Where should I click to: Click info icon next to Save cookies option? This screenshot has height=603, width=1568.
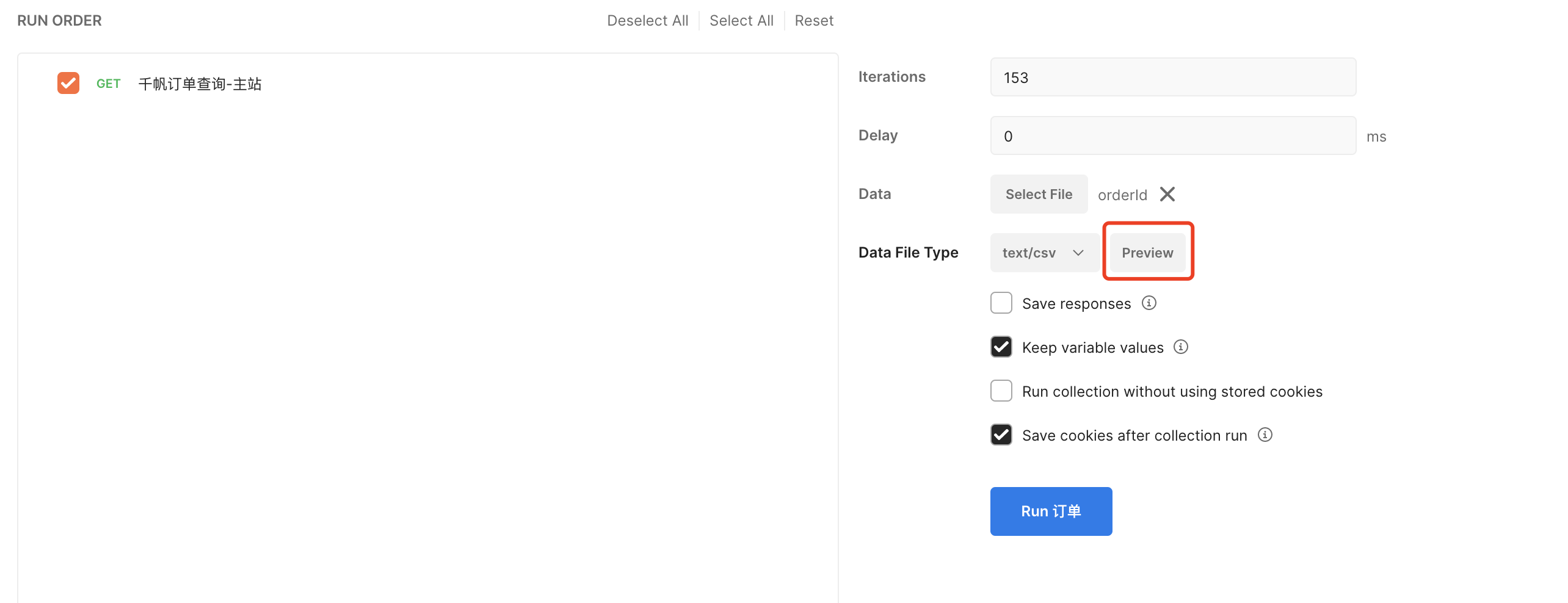pyautogui.click(x=1265, y=435)
